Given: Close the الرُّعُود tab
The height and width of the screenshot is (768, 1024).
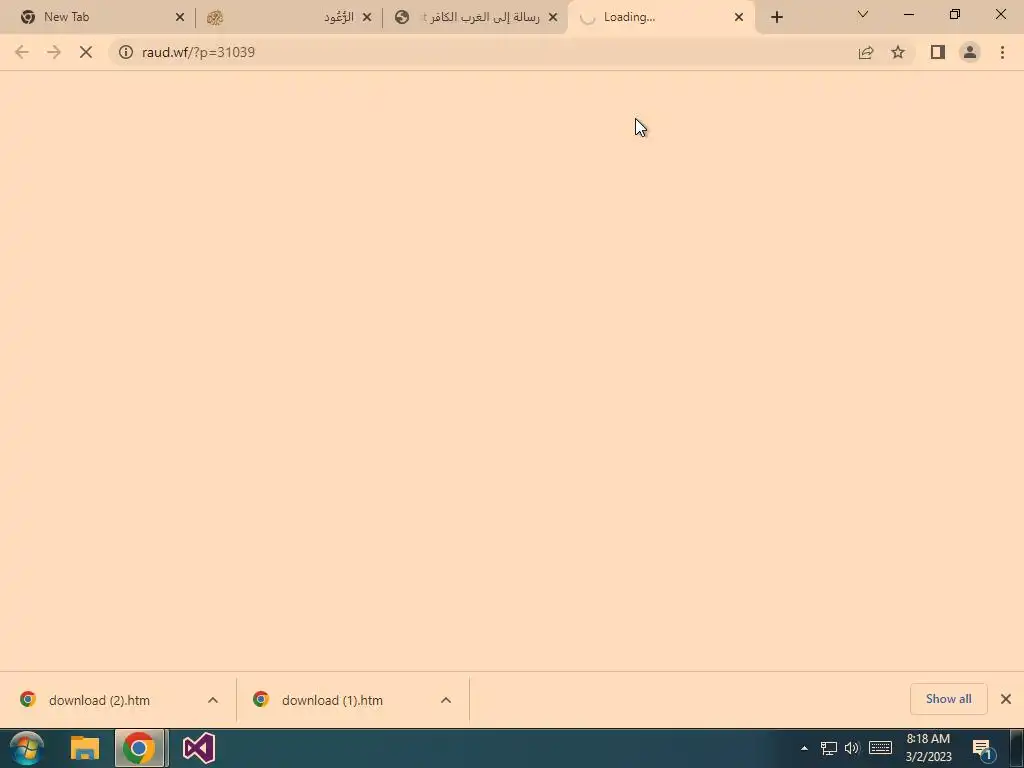Looking at the screenshot, I should point(366,17).
